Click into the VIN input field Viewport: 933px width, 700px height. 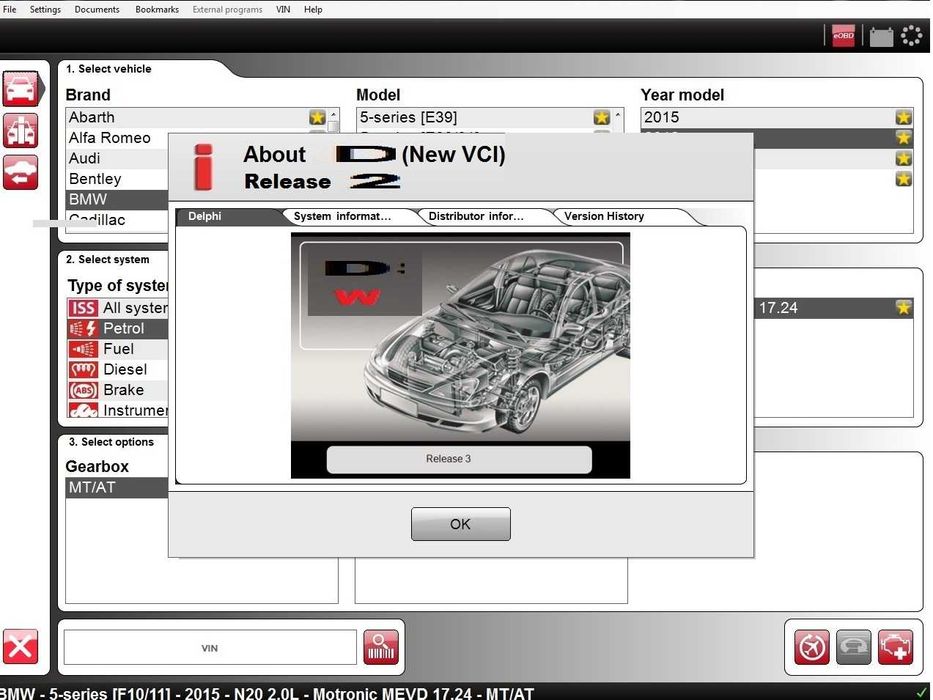[209, 648]
